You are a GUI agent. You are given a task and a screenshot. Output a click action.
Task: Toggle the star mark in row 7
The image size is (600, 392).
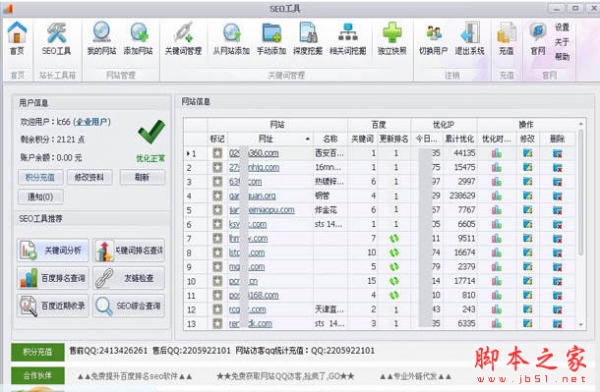217,238
